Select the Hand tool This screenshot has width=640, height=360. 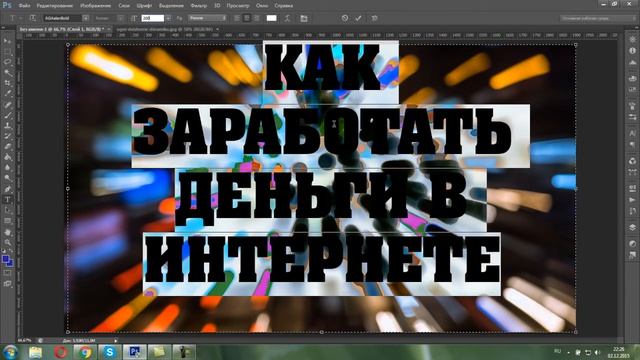point(7,232)
